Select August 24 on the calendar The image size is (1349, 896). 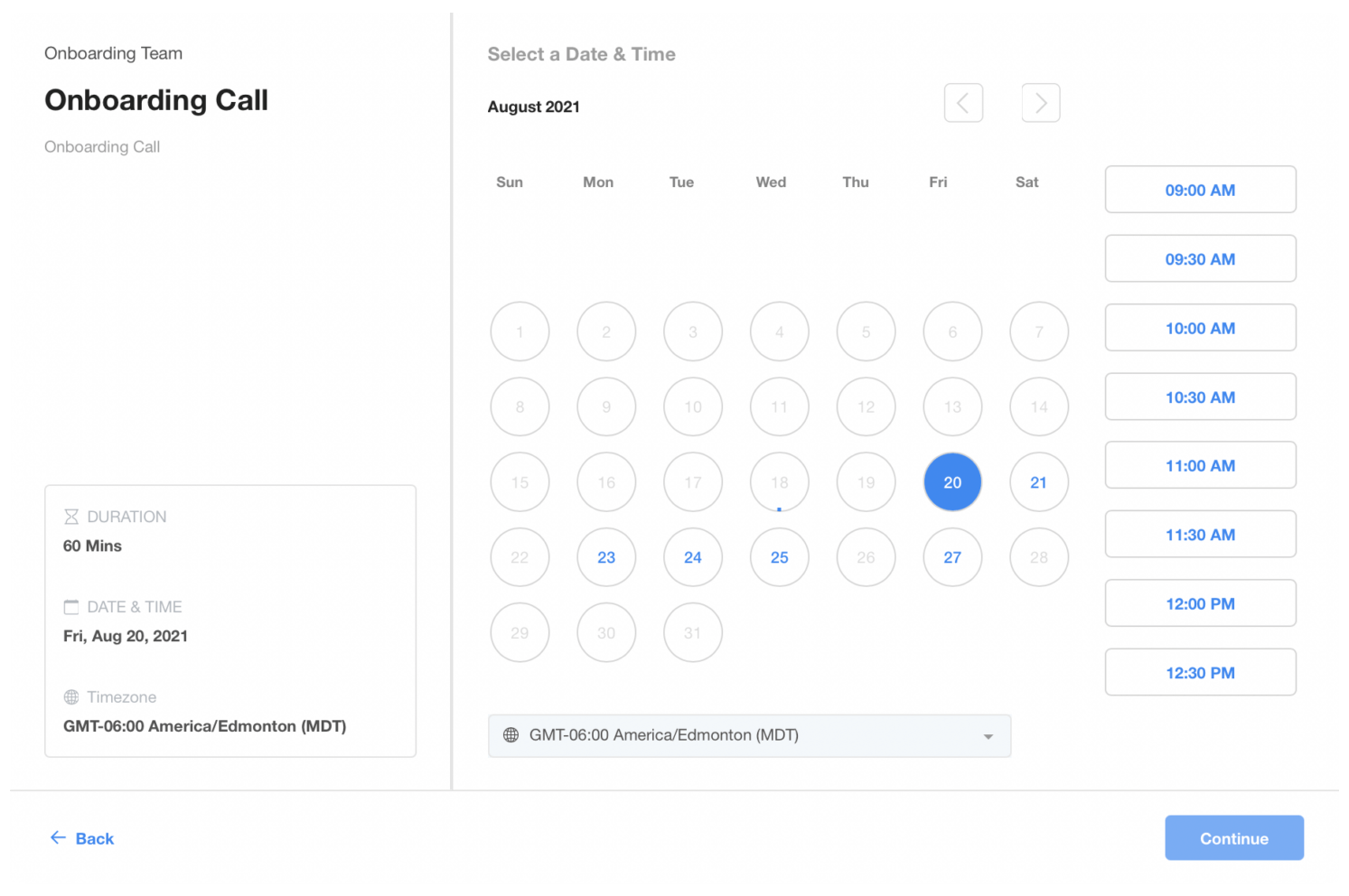pos(693,557)
